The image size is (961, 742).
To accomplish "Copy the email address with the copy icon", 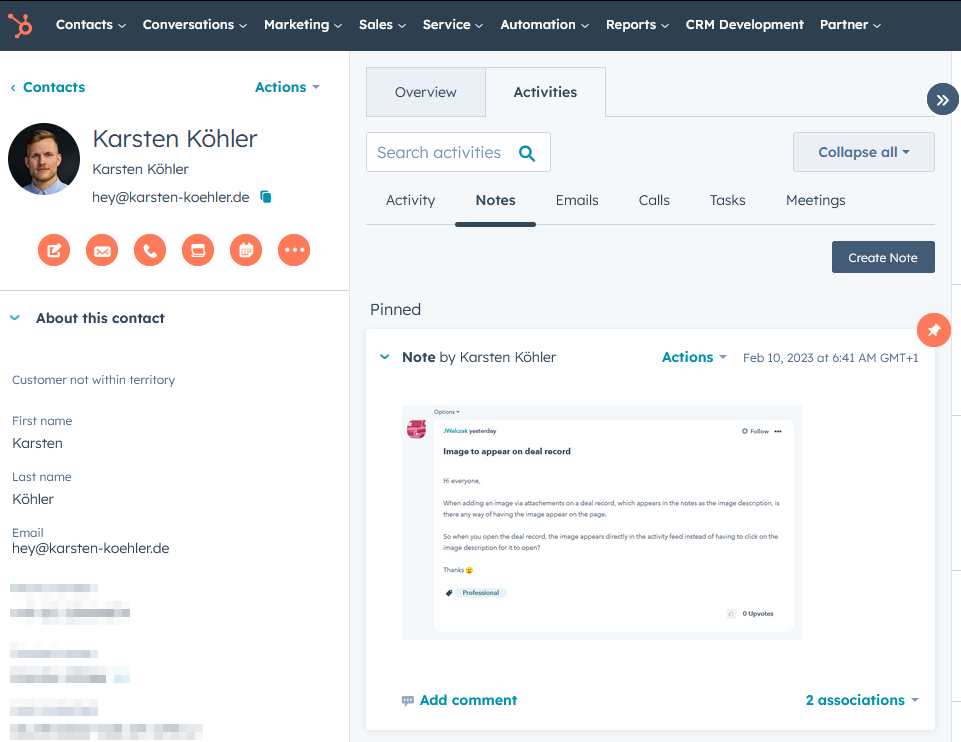I will pyautogui.click(x=266, y=197).
